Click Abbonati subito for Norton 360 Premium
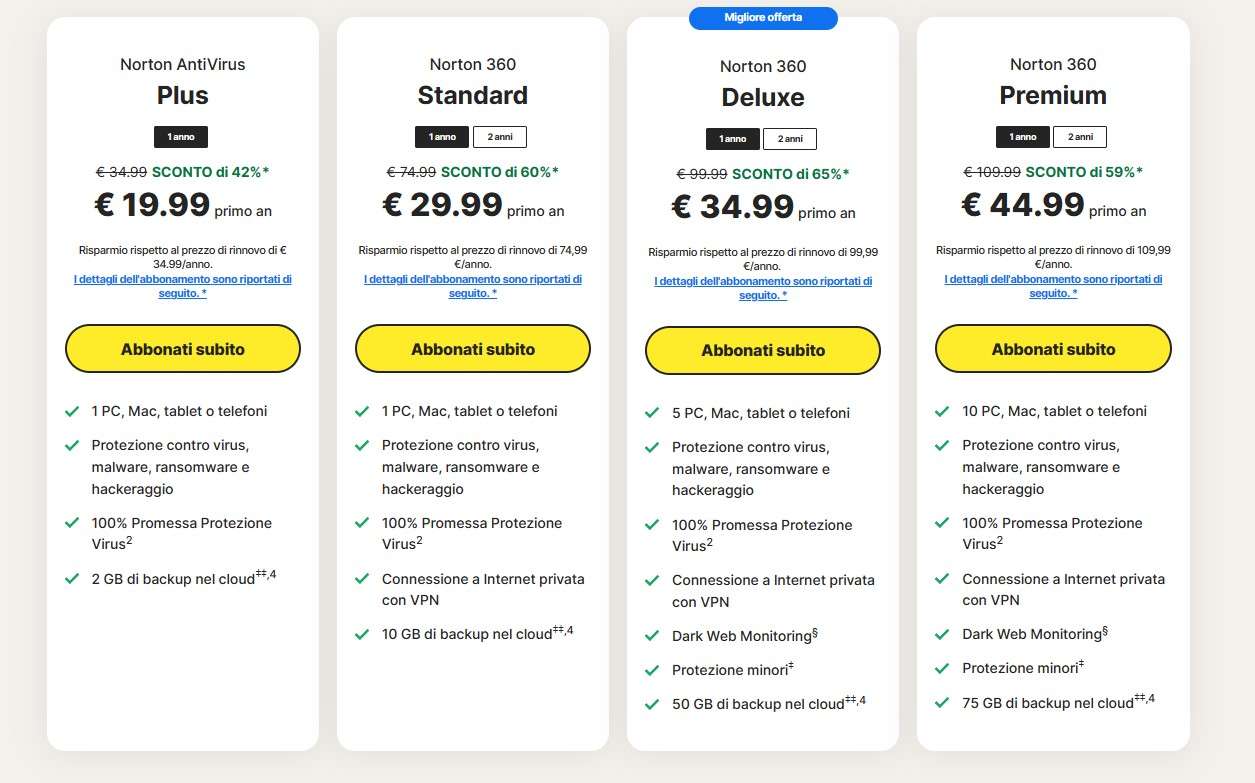Viewport: 1255px width, 783px height. (1053, 349)
